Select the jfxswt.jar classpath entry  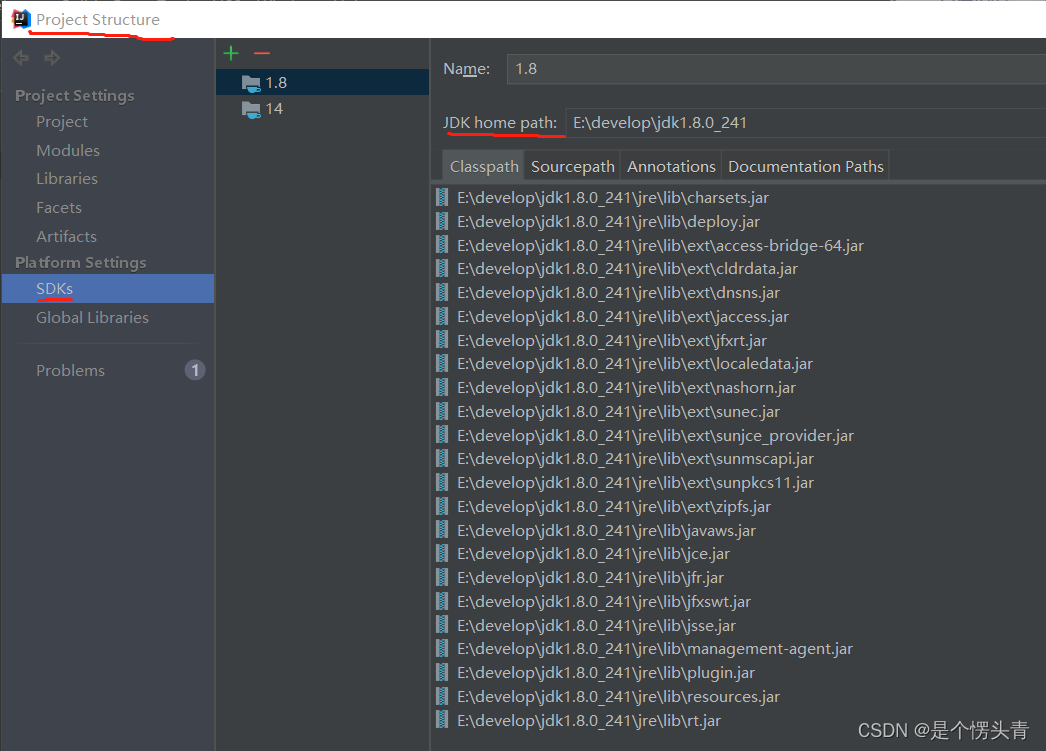[604, 602]
